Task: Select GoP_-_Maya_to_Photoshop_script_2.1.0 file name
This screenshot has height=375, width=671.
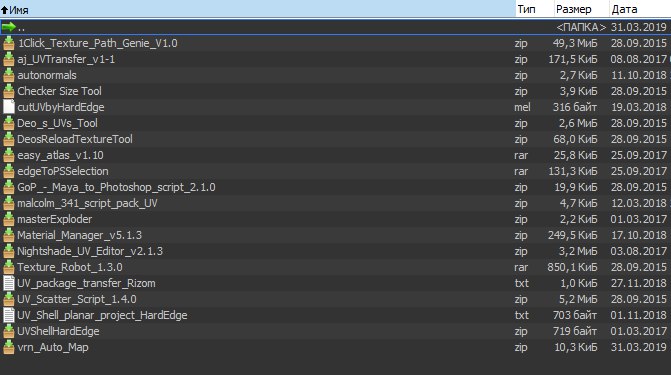Action: click(116, 187)
